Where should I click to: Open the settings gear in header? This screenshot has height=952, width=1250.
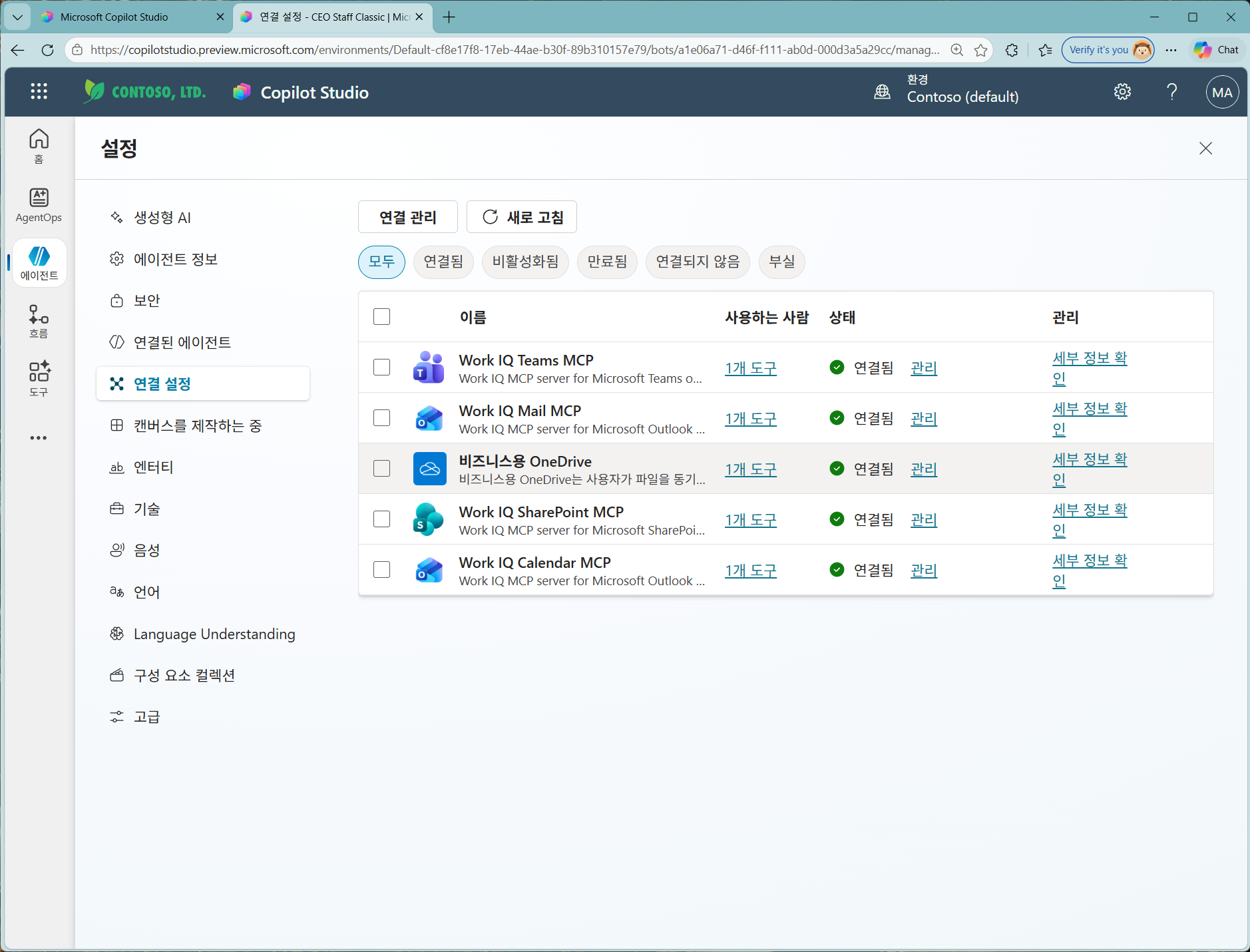(1122, 92)
